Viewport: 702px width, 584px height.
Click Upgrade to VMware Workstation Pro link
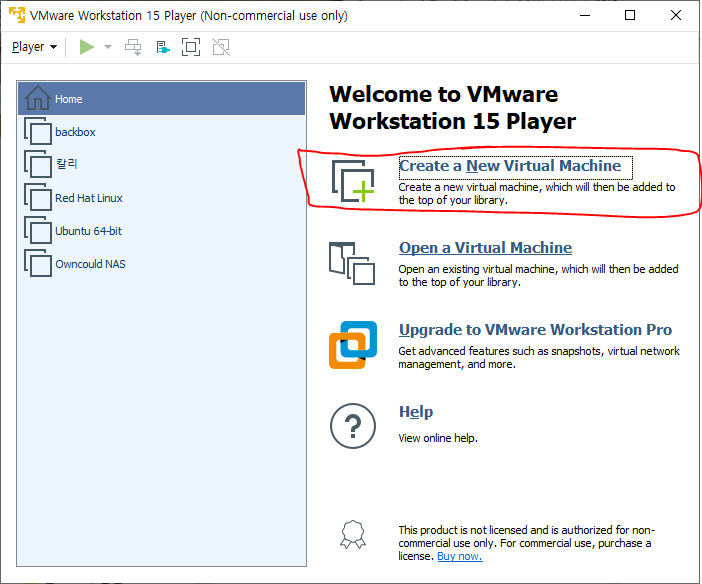click(x=535, y=330)
